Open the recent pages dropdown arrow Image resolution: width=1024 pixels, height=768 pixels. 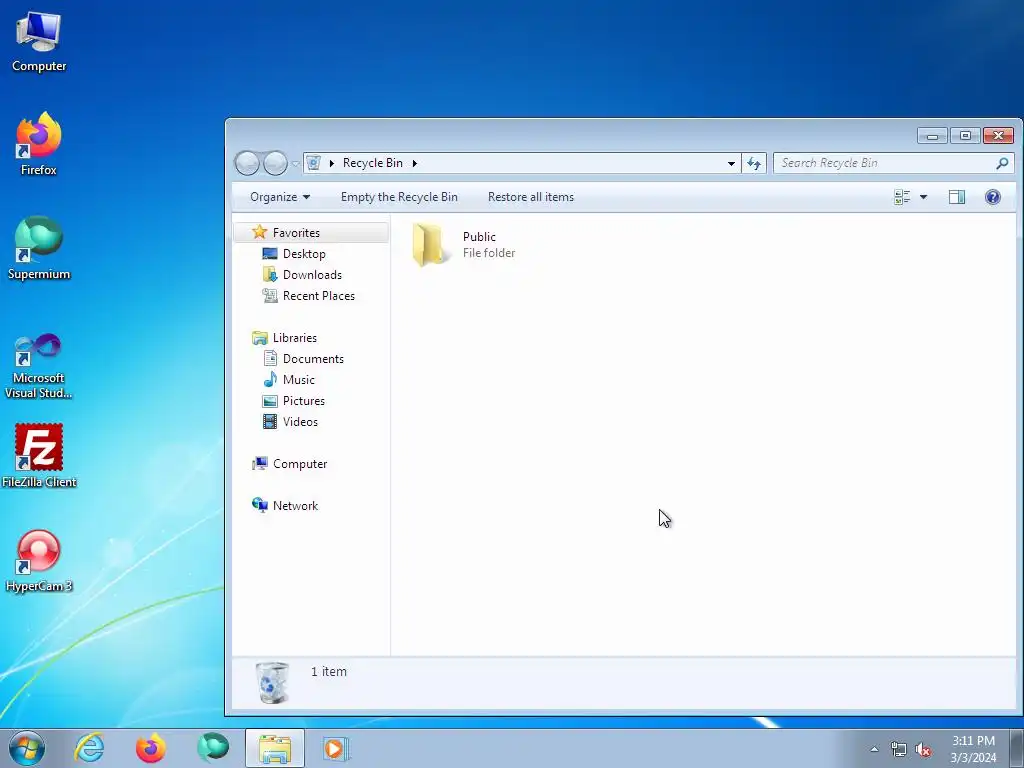point(295,163)
